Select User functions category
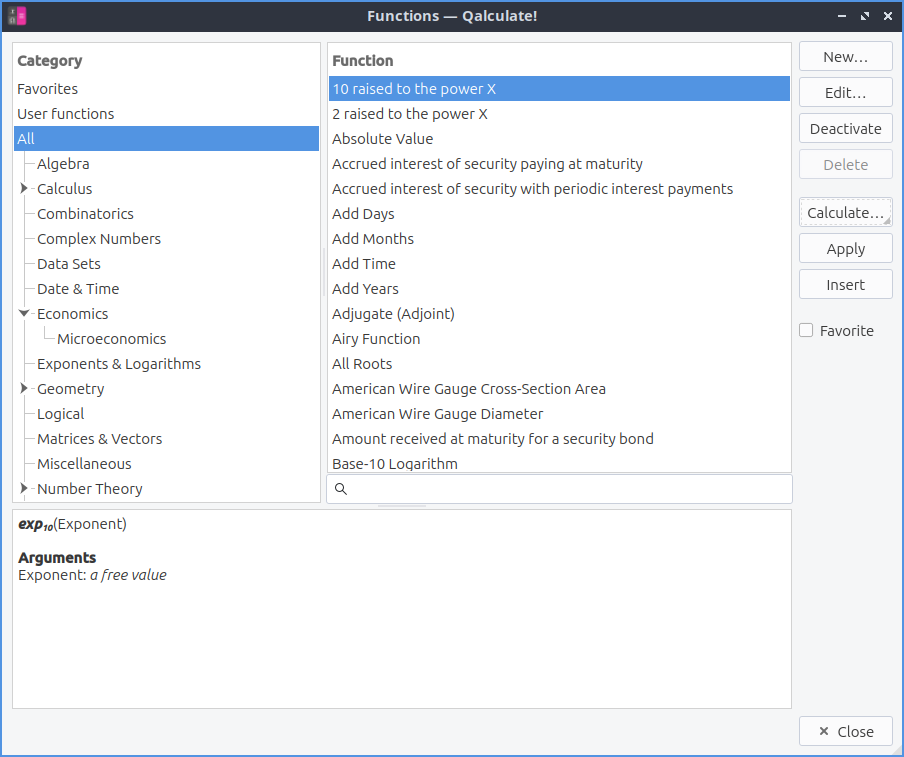This screenshot has width=904, height=757. coord(66,114)
